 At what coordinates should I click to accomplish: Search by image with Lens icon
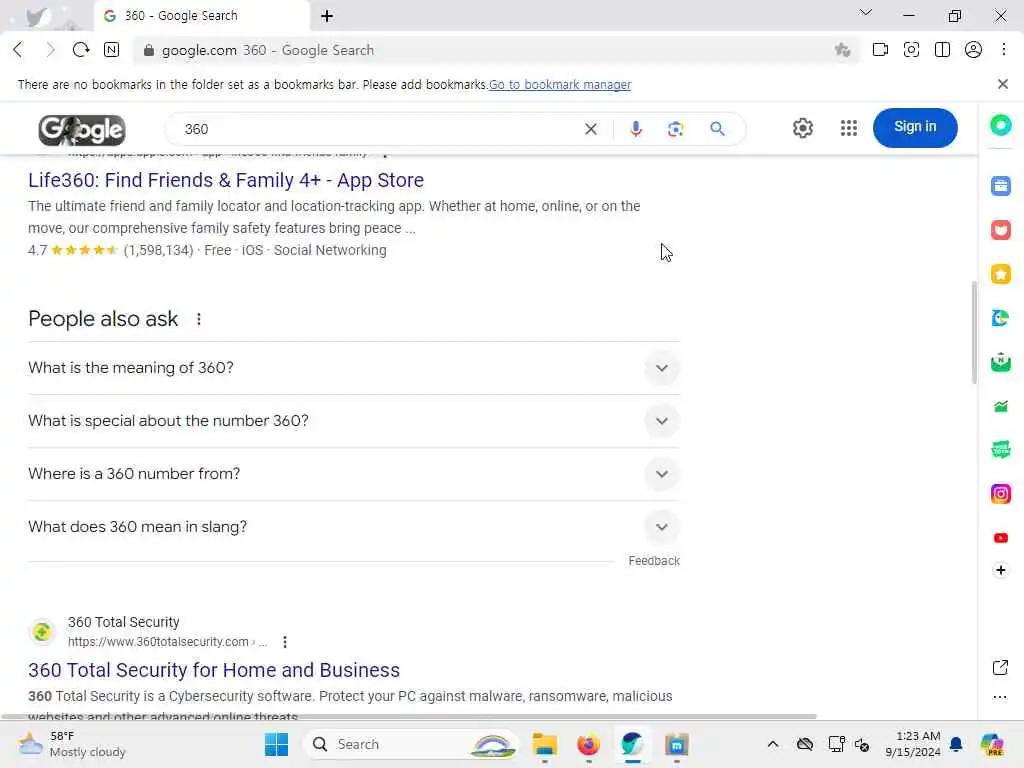(x=676, y=129)
